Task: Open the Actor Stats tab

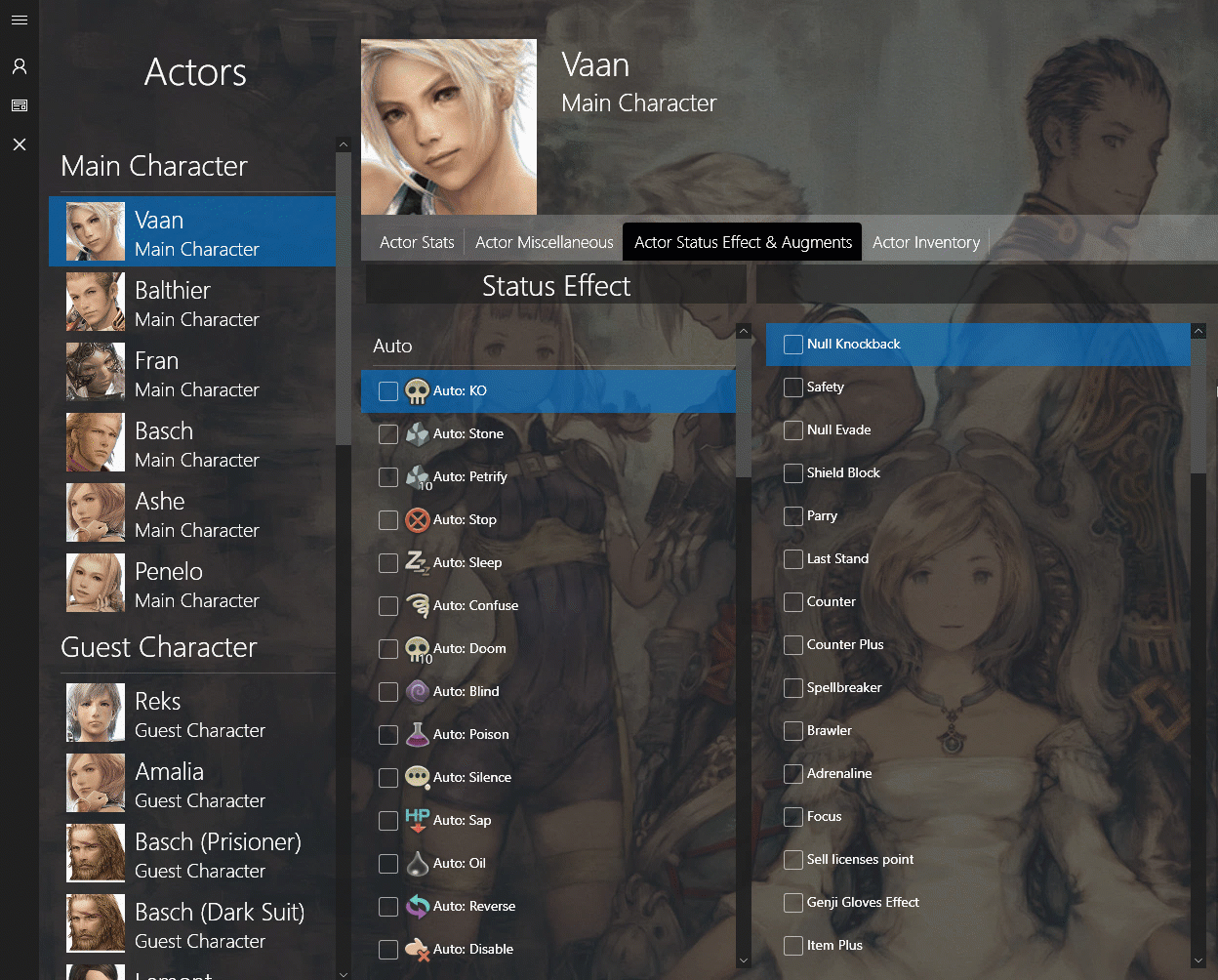Action: click(x=417, y=242)
